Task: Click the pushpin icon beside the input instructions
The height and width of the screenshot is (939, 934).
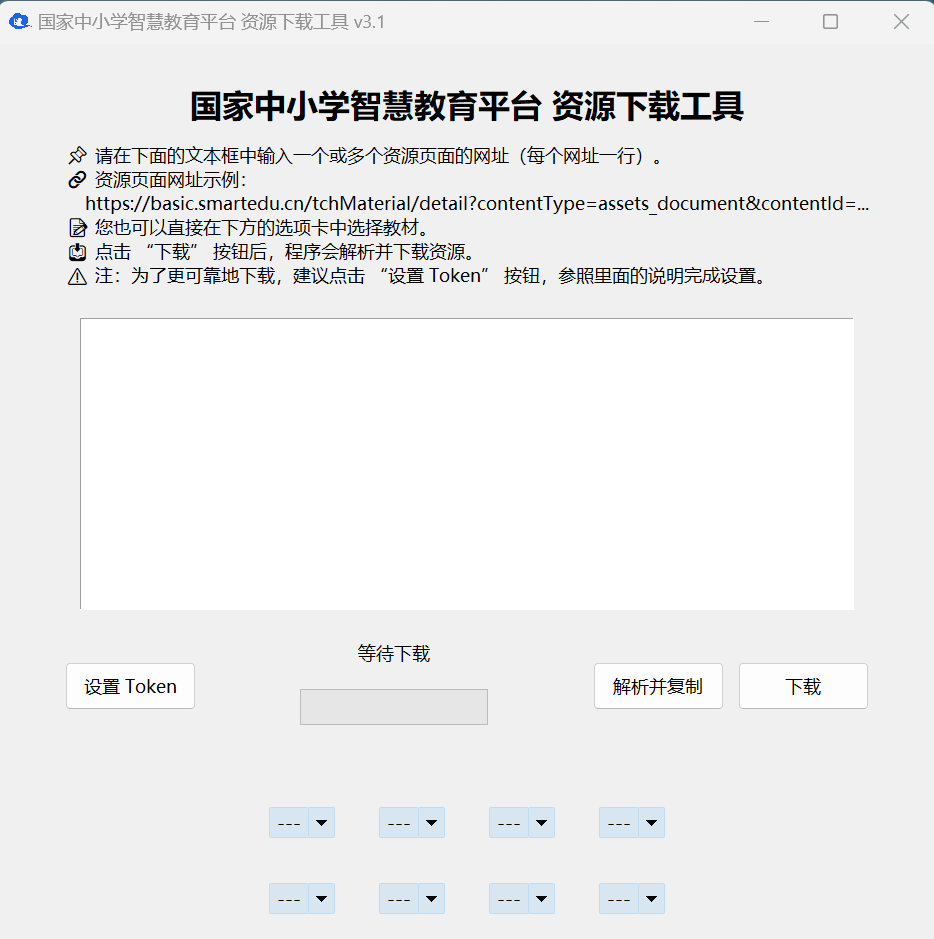Action: (77, 156)
